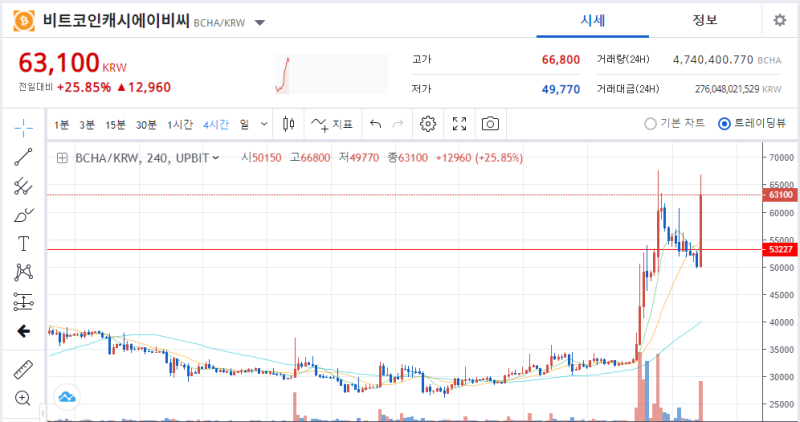Image resolution: width=800 pixels, height=422 pixels.
Task: Click the 53227 horizontal line price label
Action: (780, 250)
